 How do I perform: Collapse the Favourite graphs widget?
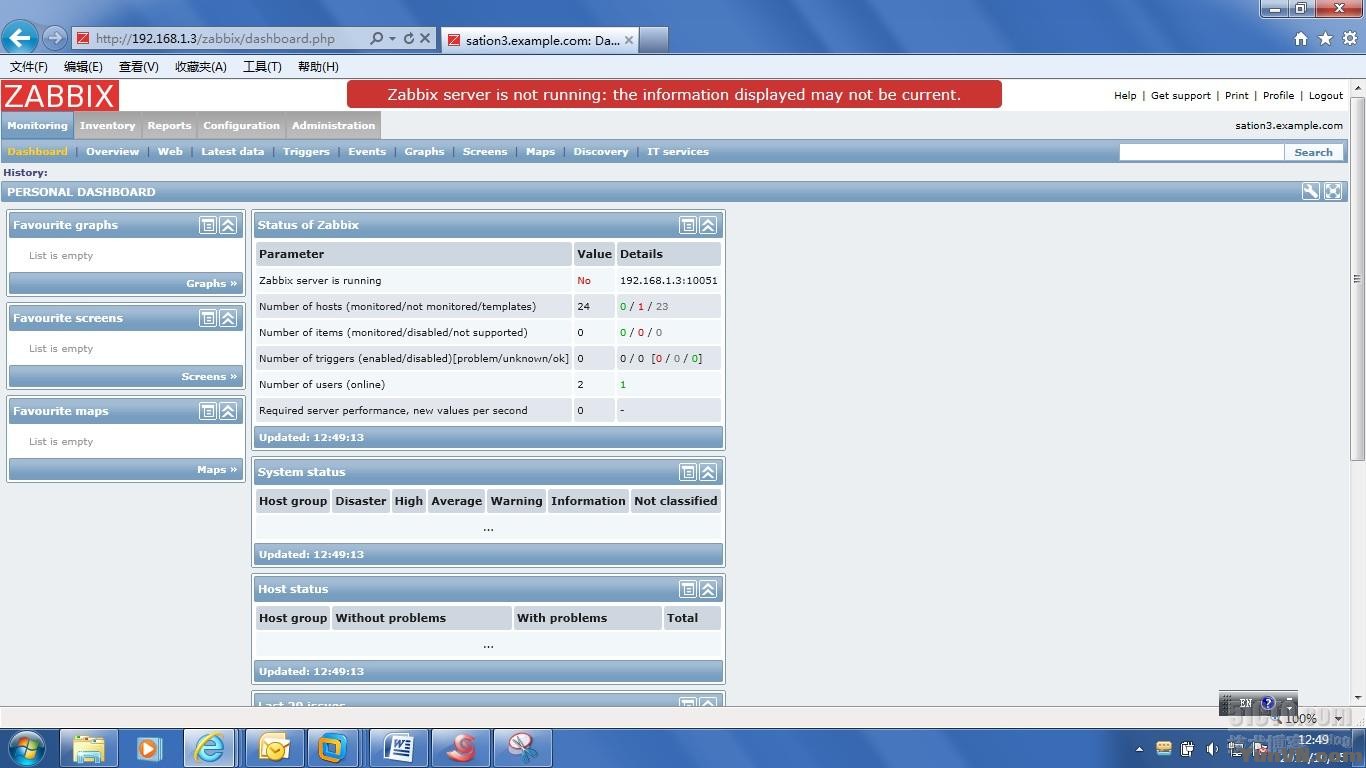pyautogui.click(x=228, y=225)
